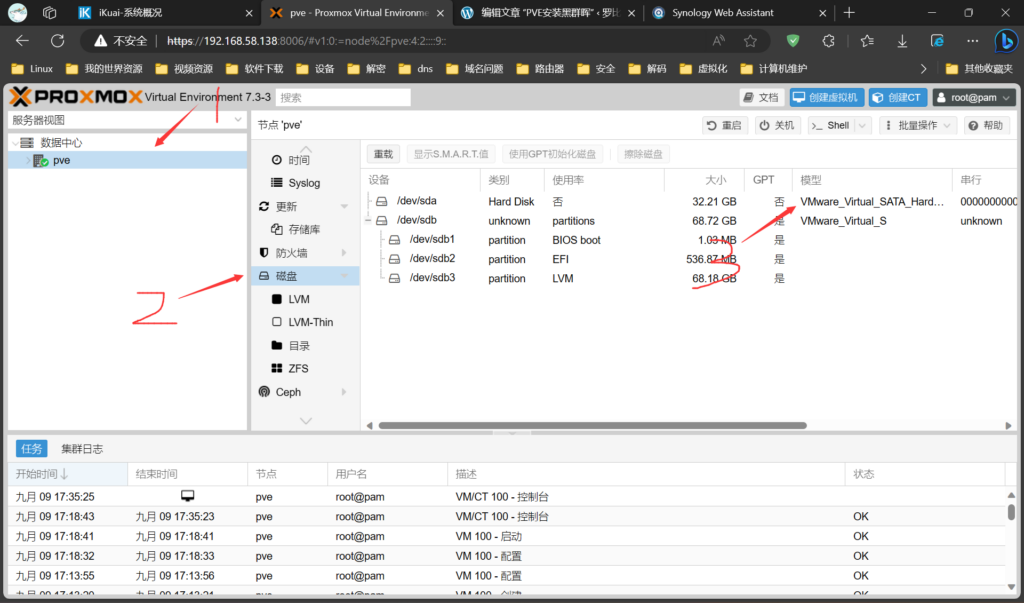Open the 批量操作 bulk actions dropdown
Viewport: 1024px width, 603px height.
tap(918, 125)
